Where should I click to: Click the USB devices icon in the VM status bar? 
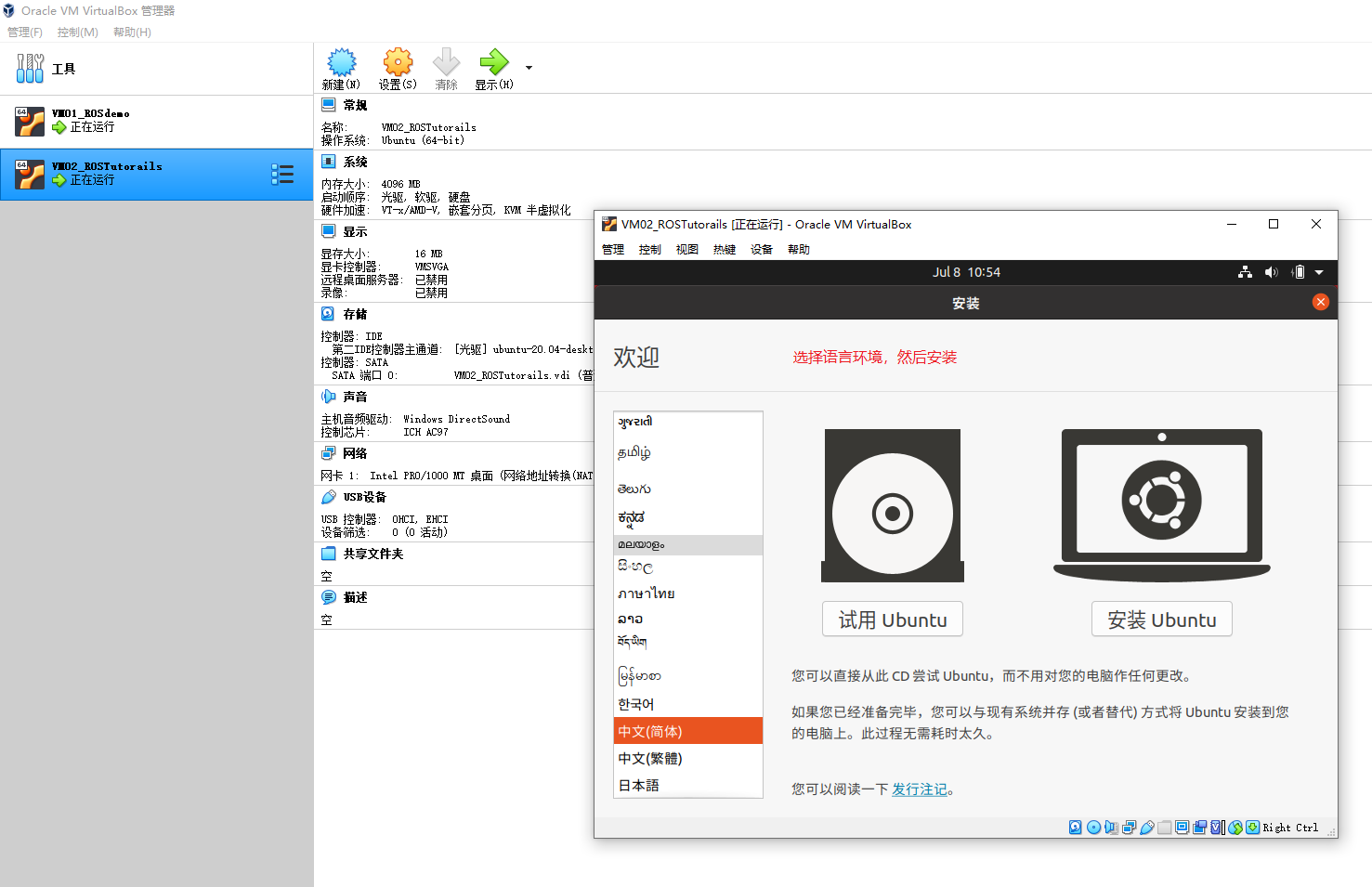click(x=1148, y=827)
